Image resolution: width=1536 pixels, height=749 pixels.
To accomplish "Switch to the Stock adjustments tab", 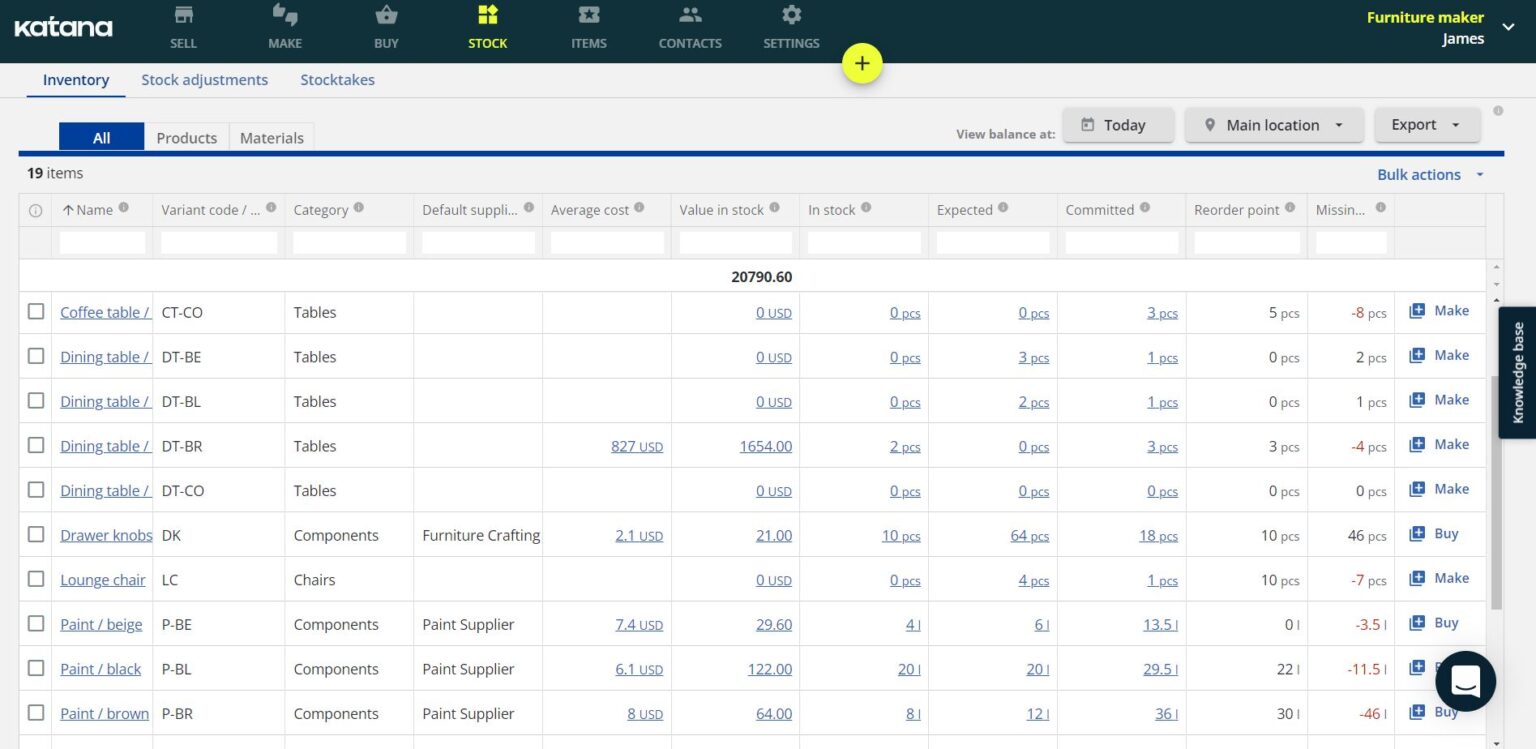I will point(204,80).
